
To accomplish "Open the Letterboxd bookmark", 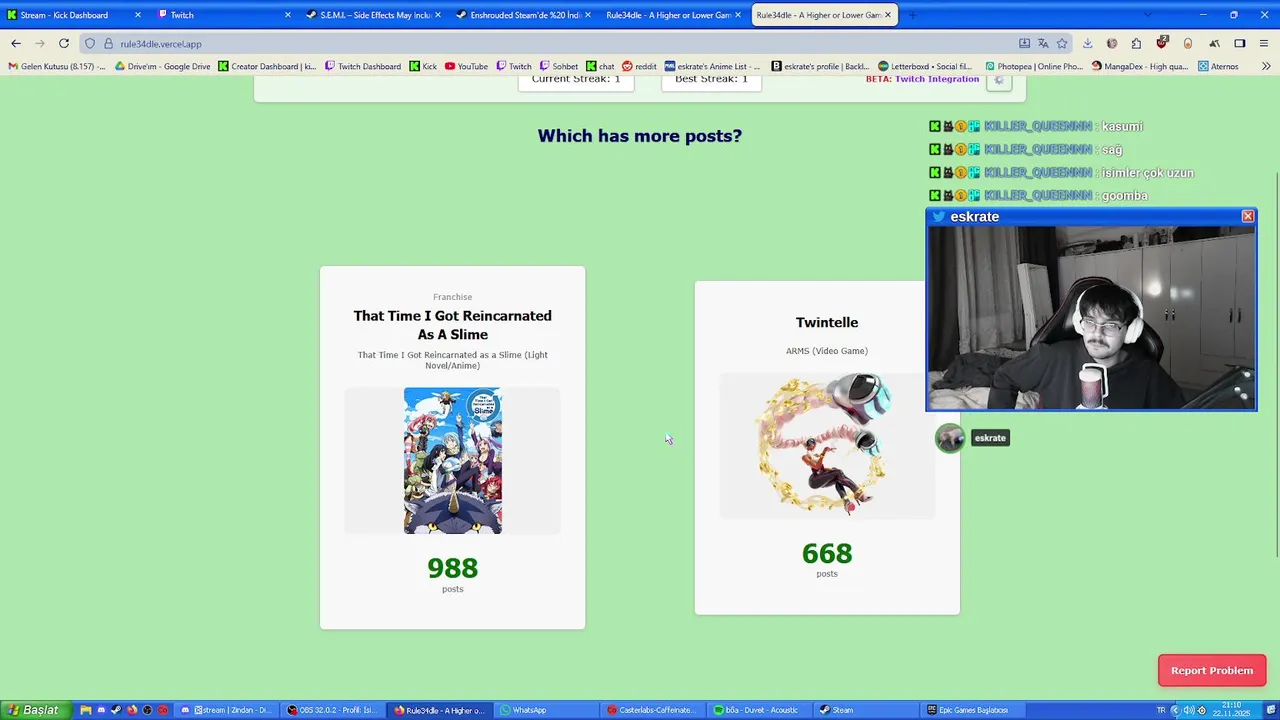I will tap(925, 66).
